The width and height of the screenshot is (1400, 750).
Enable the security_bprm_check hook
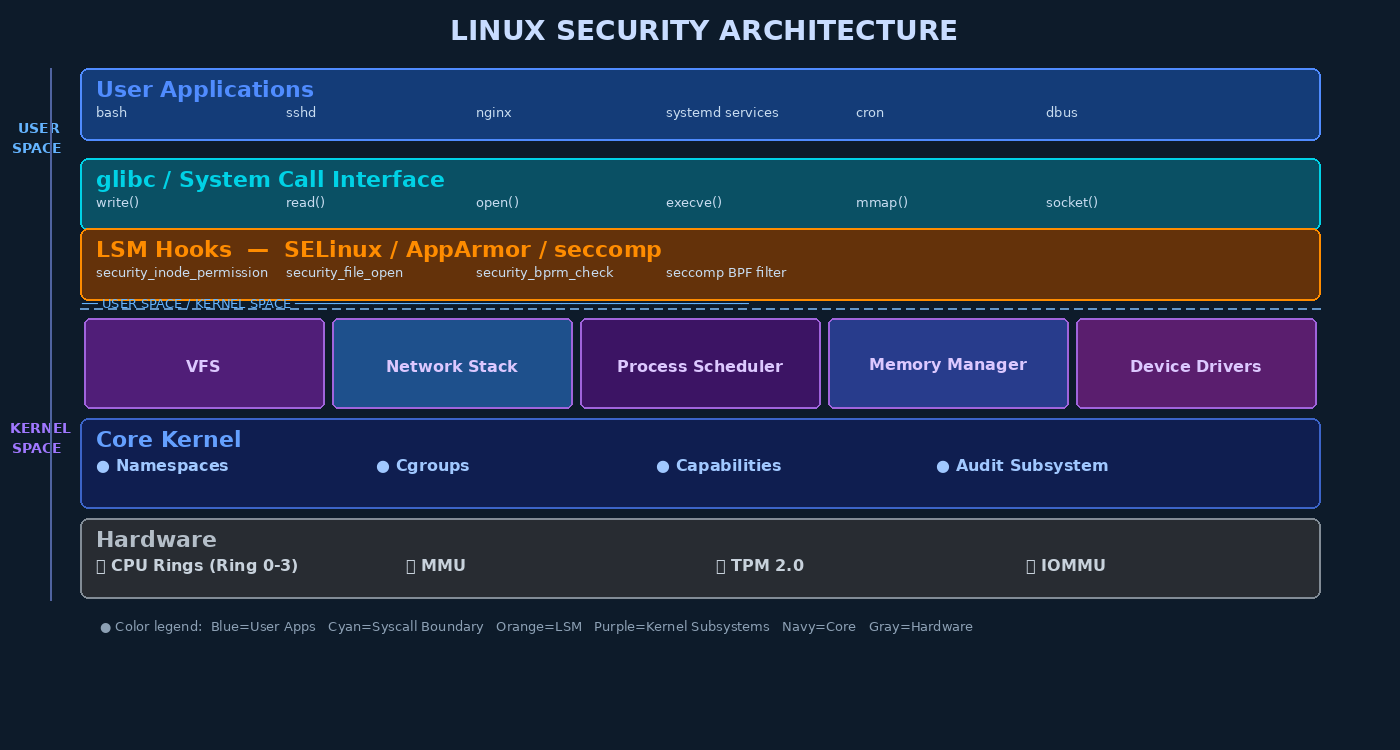[544, 272]
